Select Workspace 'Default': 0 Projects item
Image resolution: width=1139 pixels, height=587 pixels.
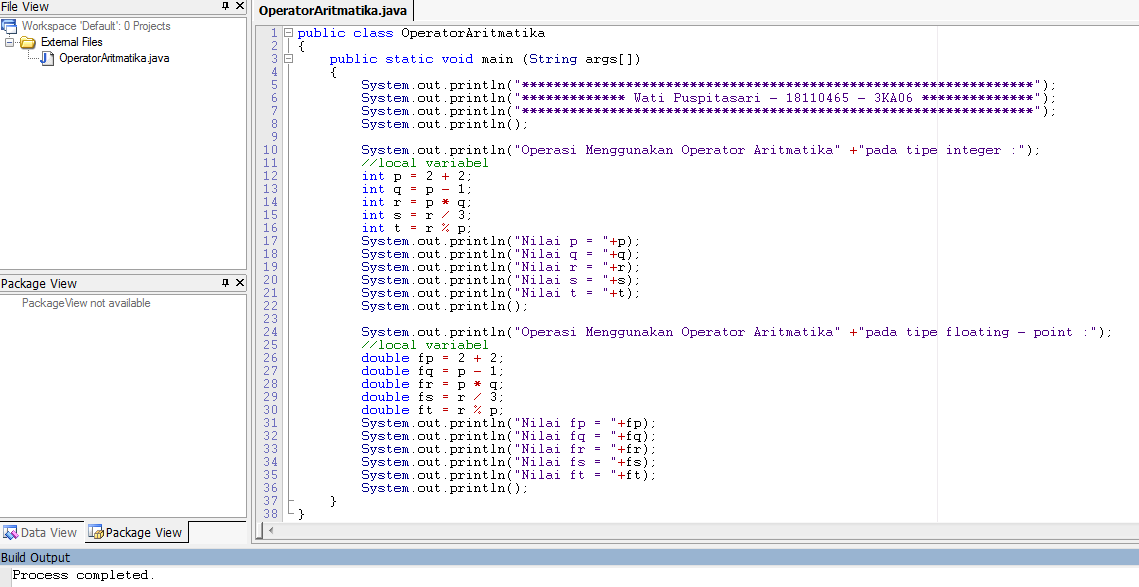96,26
